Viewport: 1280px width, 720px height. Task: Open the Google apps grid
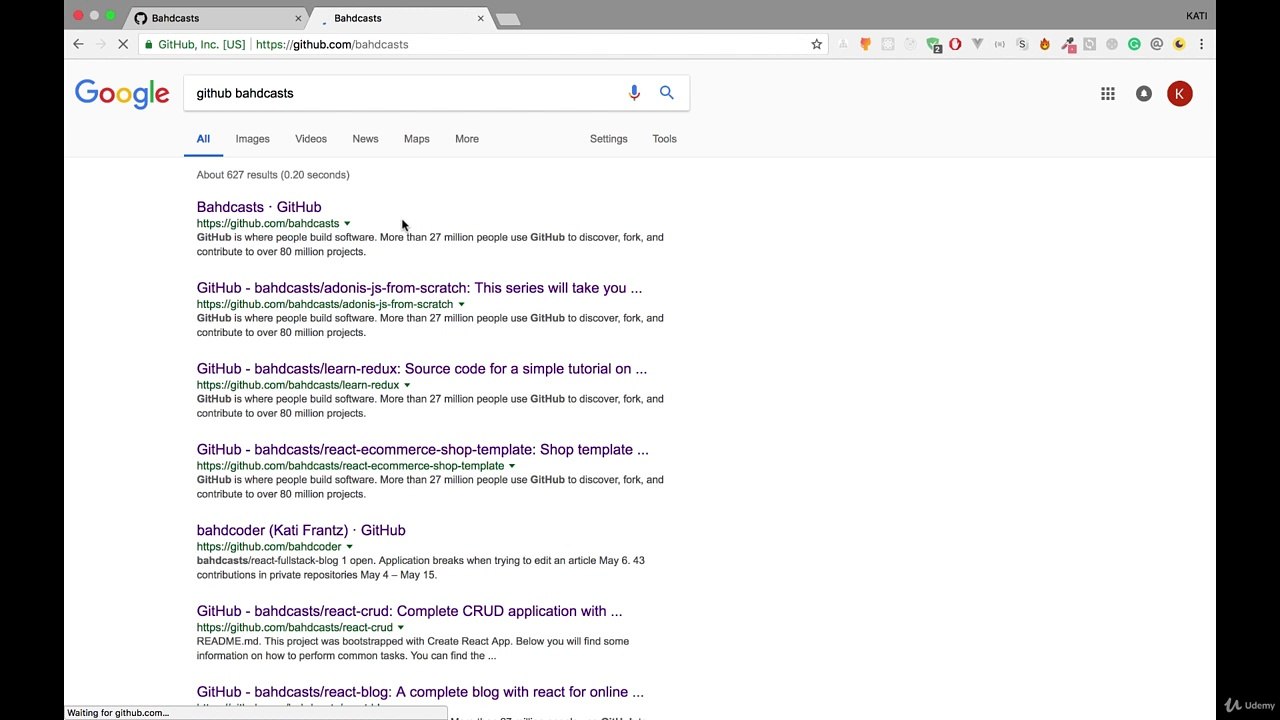[1108, 94]
